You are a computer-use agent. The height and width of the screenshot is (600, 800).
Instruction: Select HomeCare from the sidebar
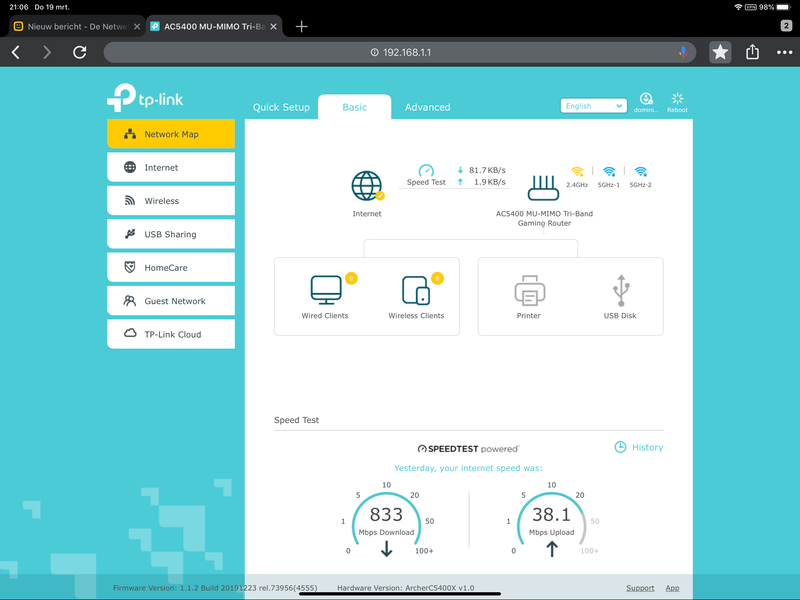(x=171, y=267)
